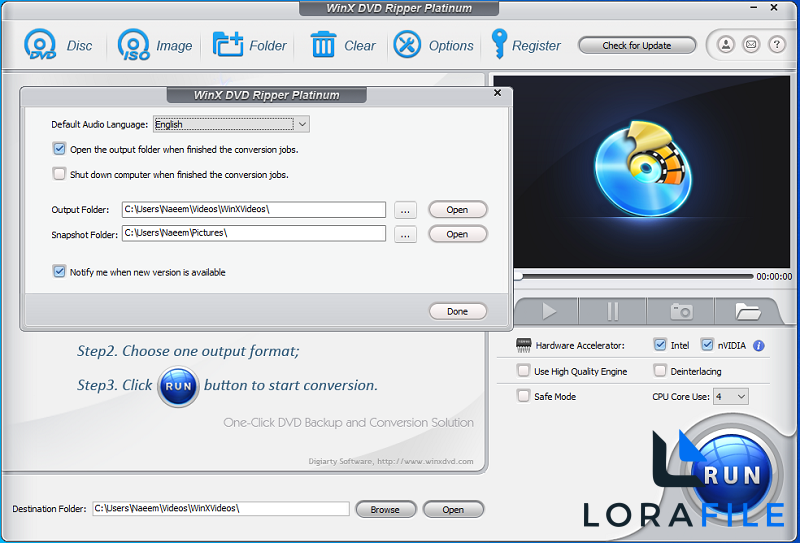The height and width of the screenshot is (543, 800).
Task: Toggle Intel hardware acceleration
Action: point(660,345)
